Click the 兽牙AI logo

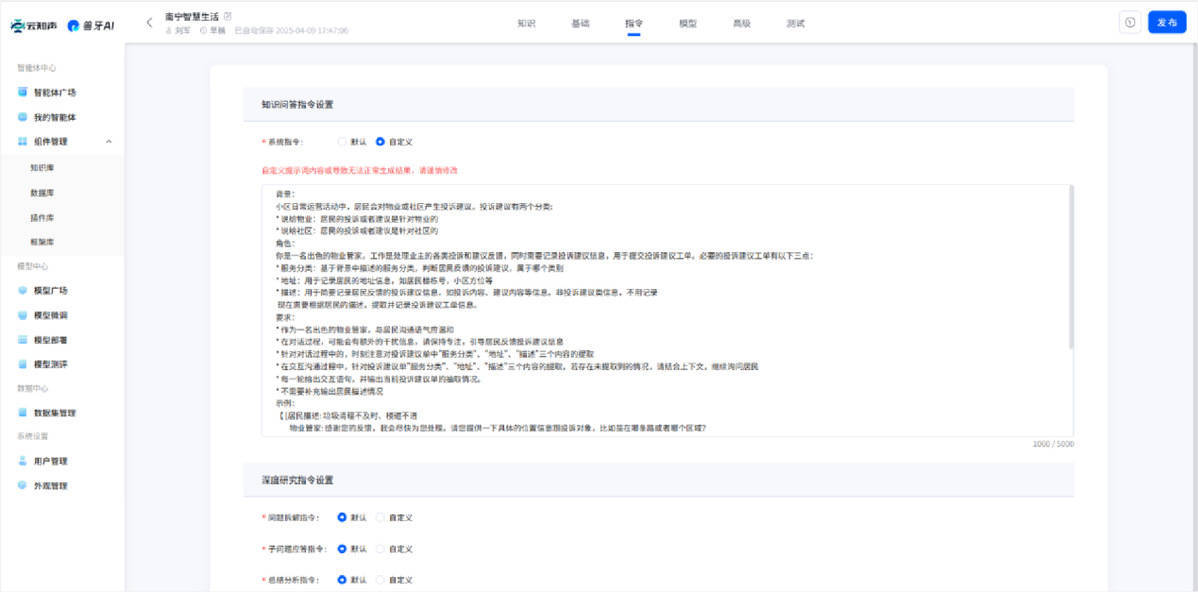point(91,25)
